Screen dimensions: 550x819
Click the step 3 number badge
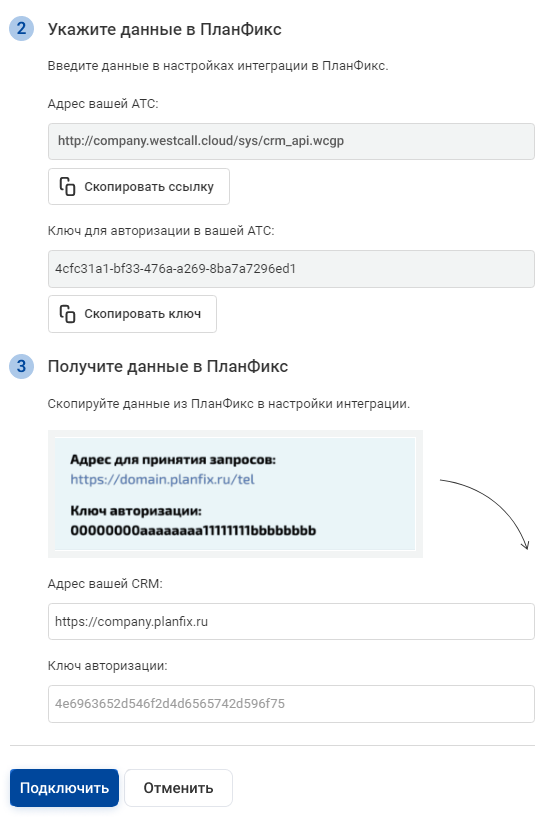(21, 366)
